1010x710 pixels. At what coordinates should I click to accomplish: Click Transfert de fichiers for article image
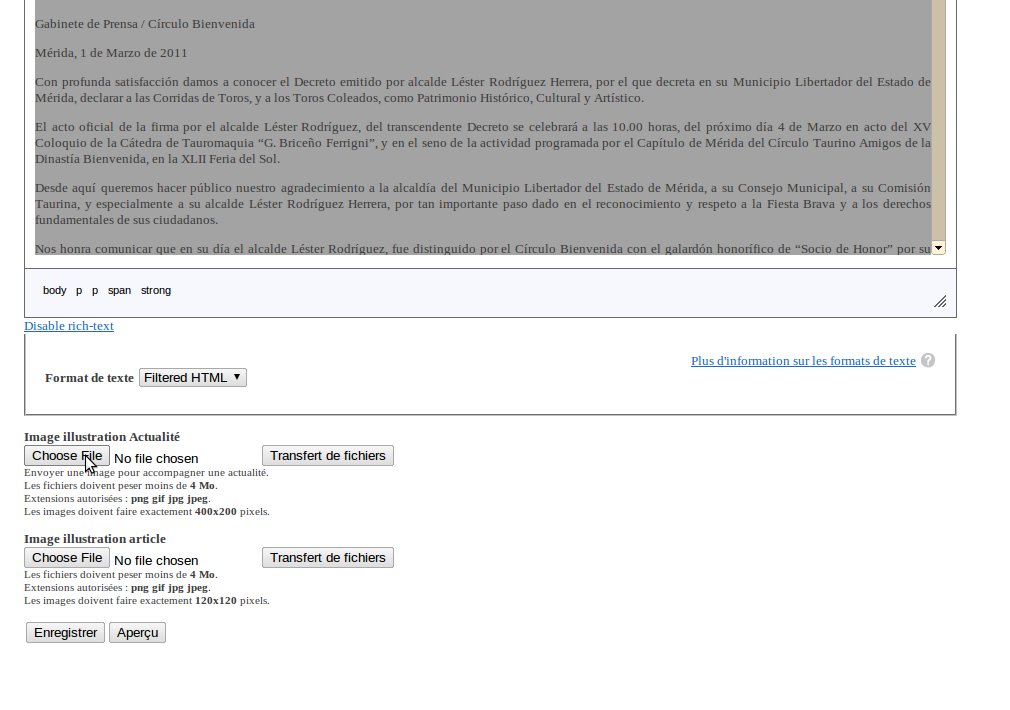[328, 558]
